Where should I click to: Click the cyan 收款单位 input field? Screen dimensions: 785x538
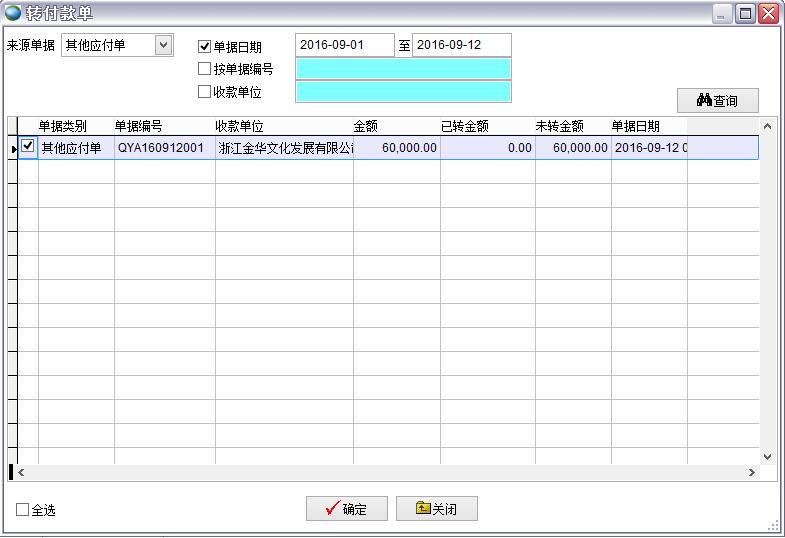[403, 92]
